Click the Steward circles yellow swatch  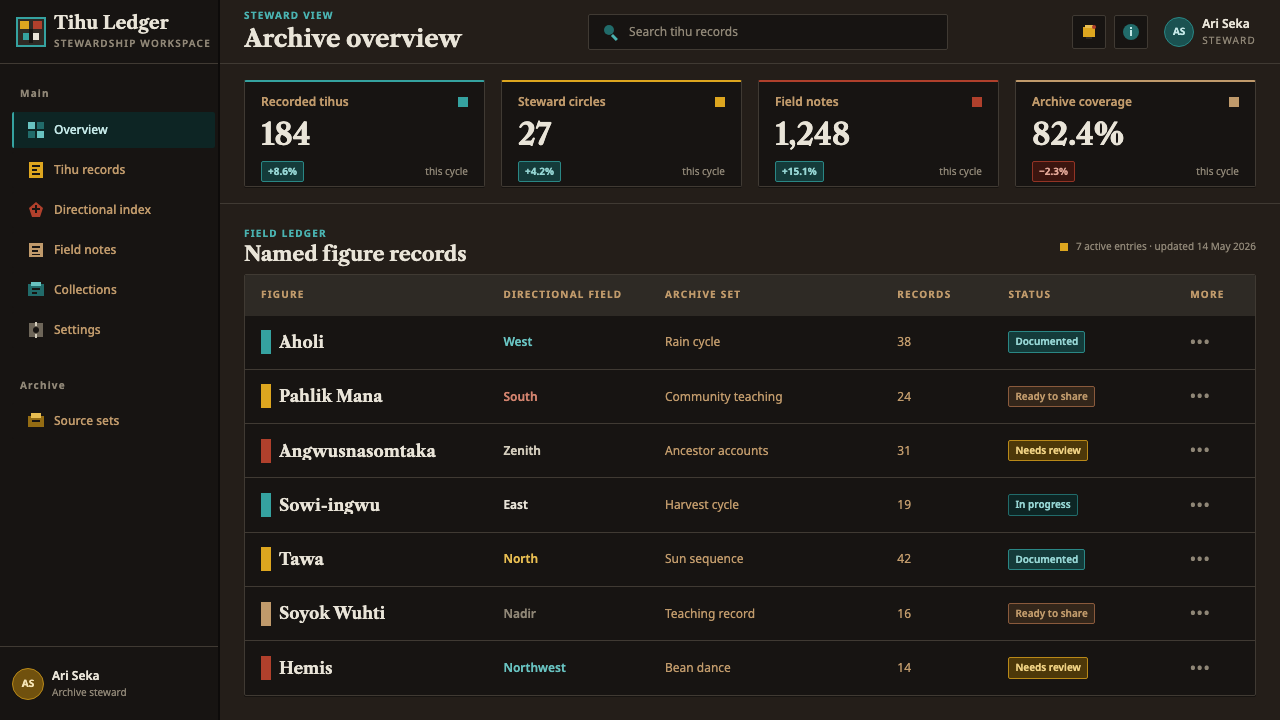coord(720,102)
